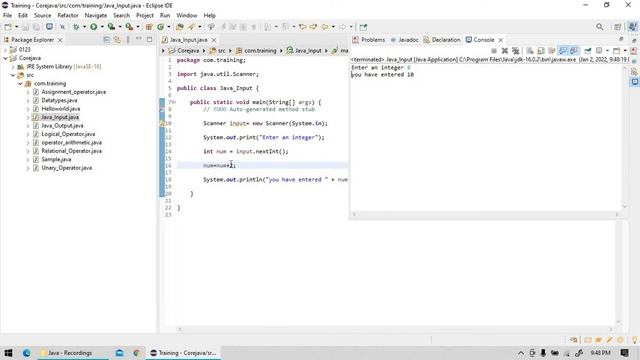Viewport: 640px width, 360px height.
Task: Click the Debug bug icon in toolbar
Action: click(x=76, y=27)
